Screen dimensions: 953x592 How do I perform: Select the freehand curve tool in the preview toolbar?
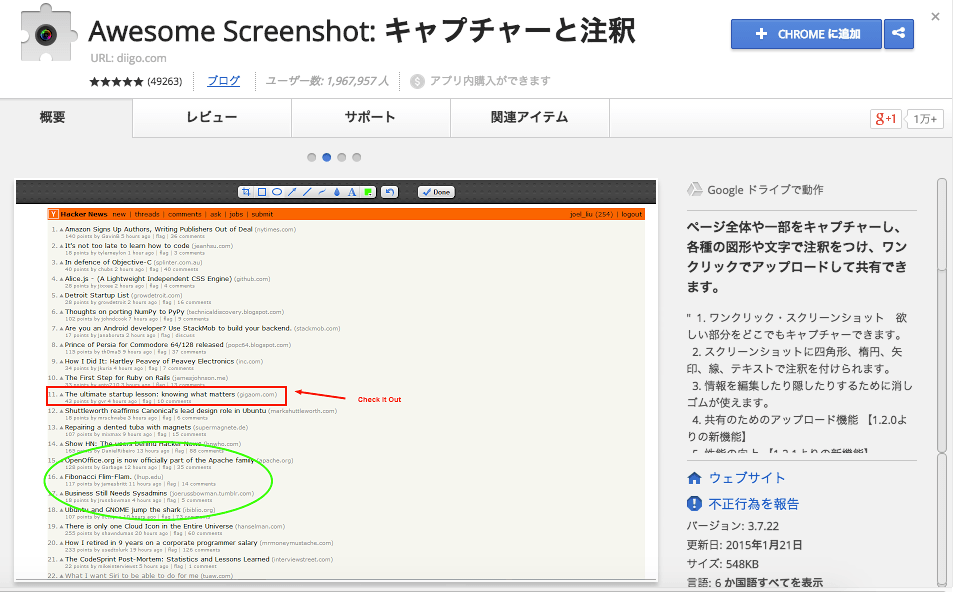point(322,192)
